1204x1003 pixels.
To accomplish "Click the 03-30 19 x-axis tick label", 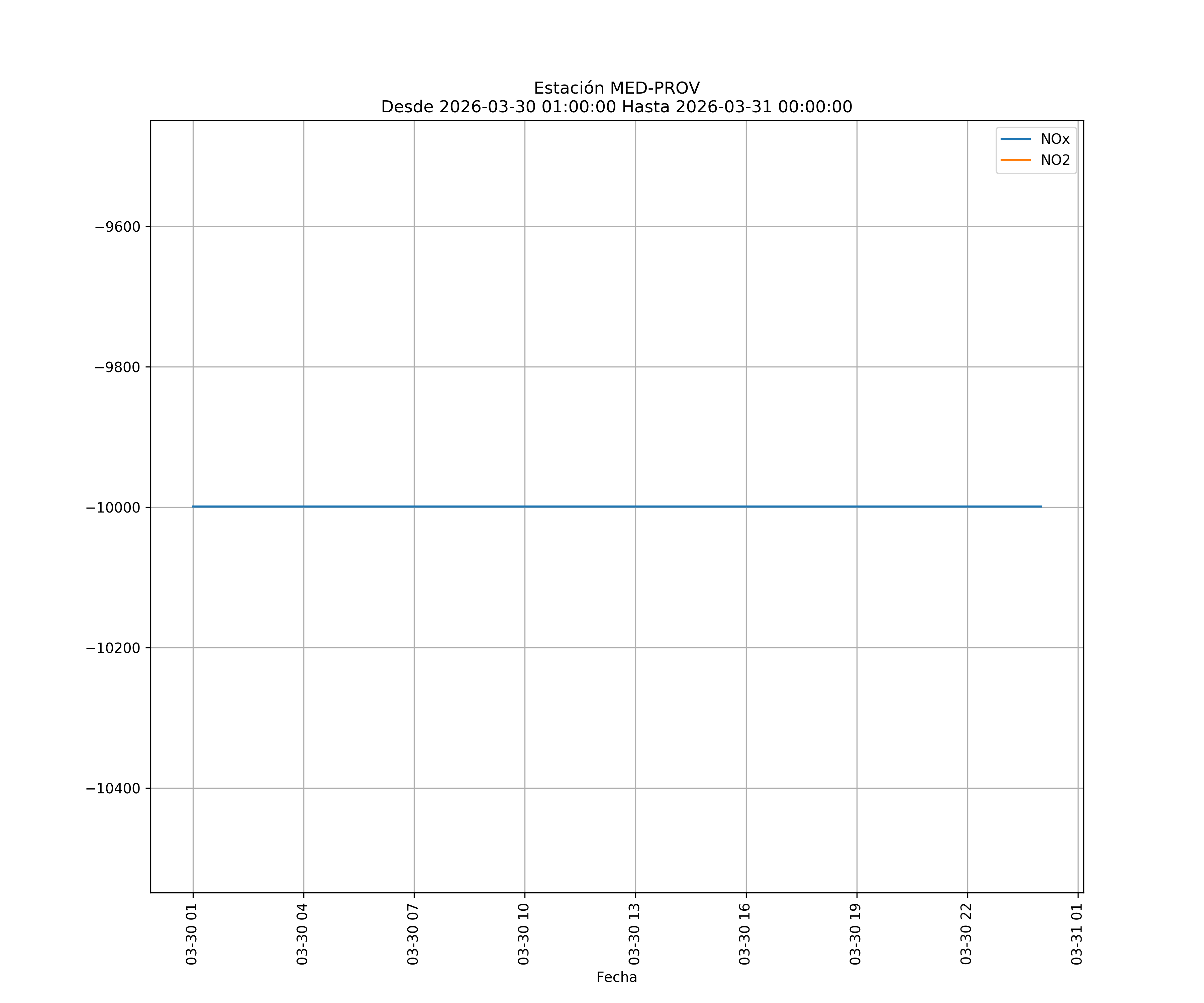I will [x=856, y=934].
